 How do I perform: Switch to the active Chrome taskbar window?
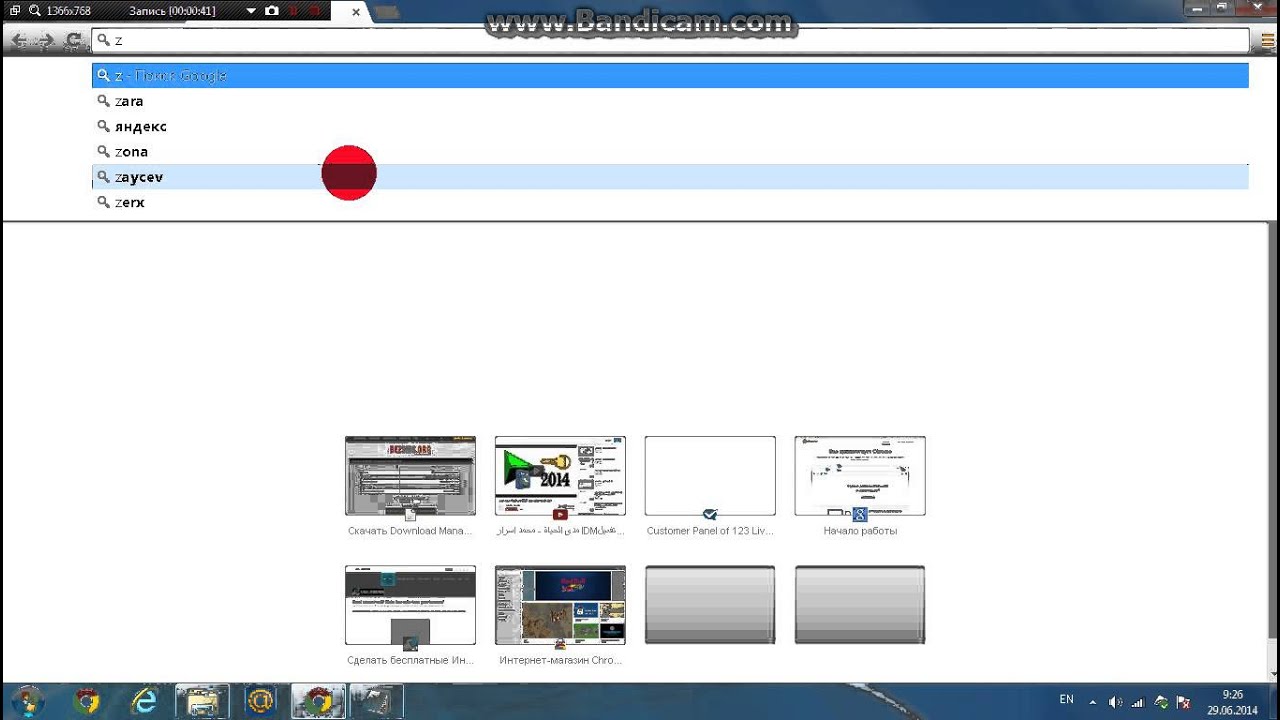(x=319, y=701)
